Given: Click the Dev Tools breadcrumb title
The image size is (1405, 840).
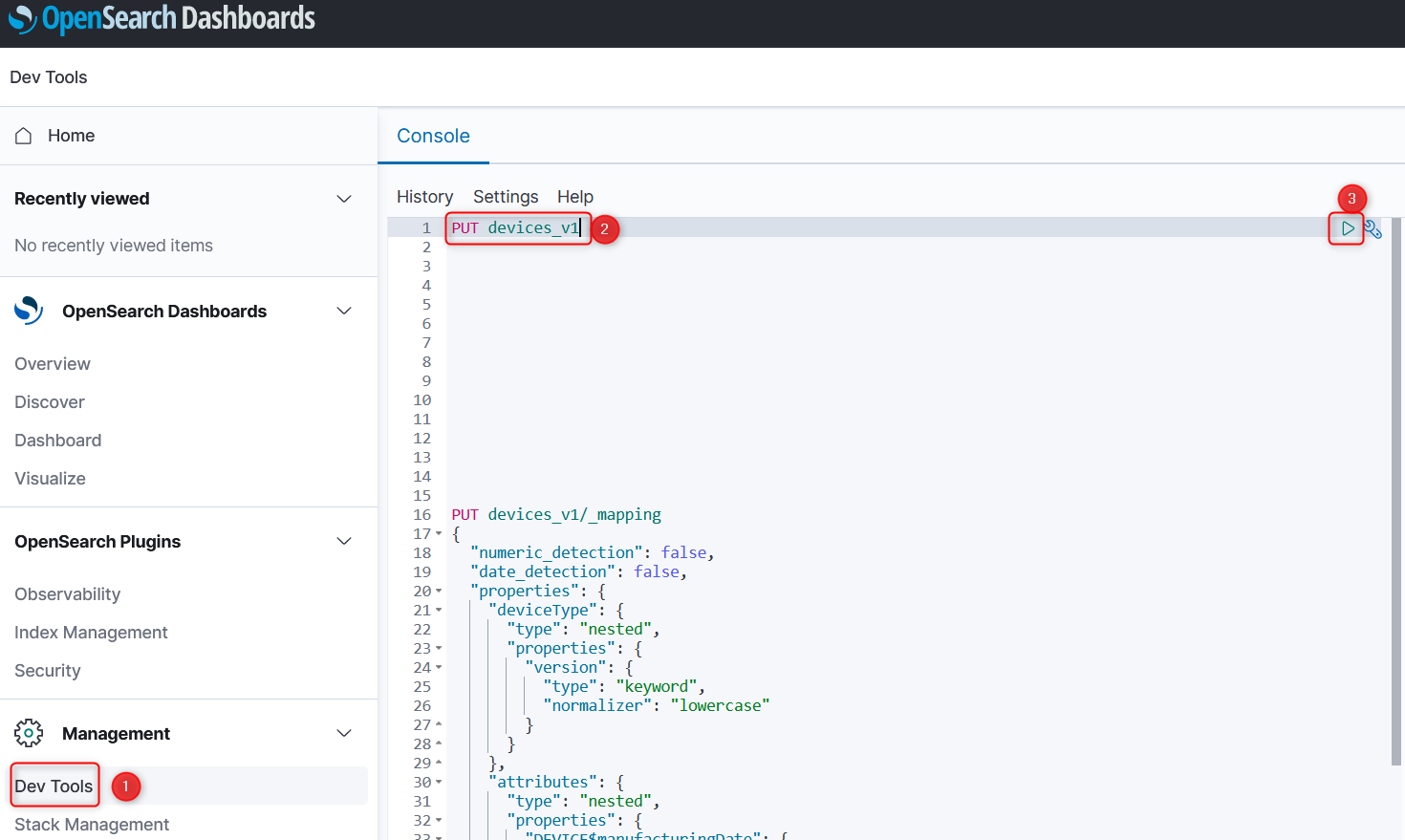Looking at the screenshot, I should click(49, 77).
